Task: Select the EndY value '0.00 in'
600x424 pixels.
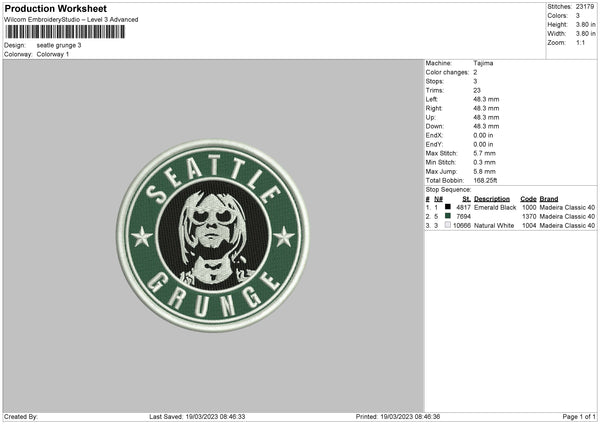Action: coord(483,144)
